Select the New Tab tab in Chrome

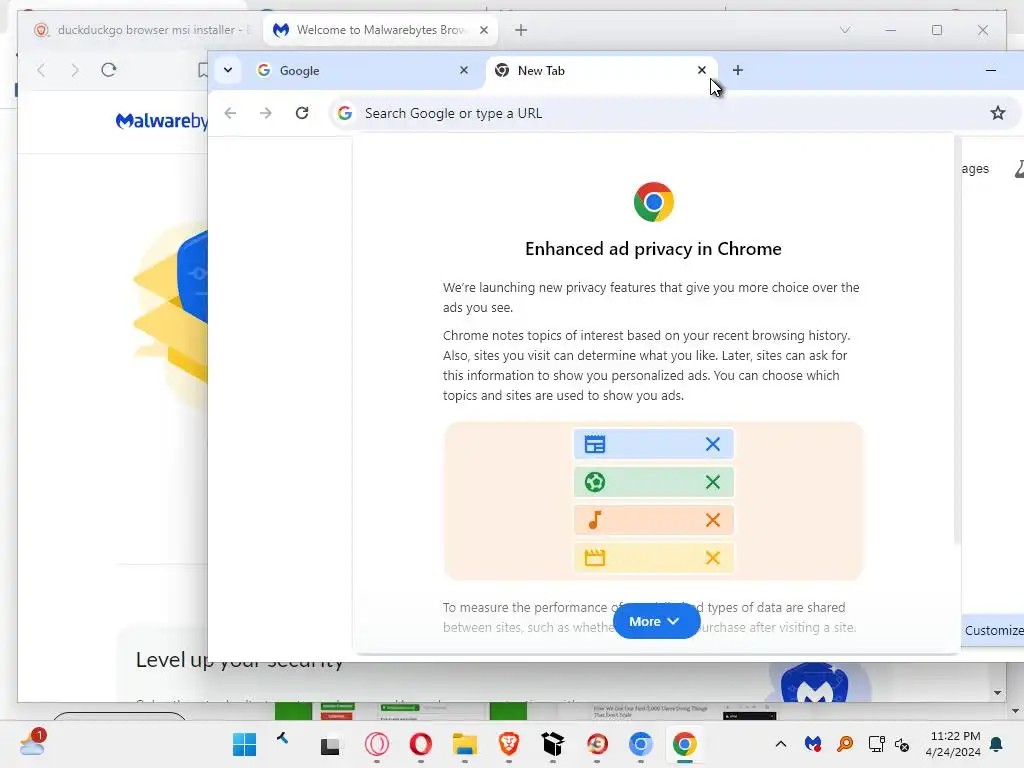tap(601, 71)
